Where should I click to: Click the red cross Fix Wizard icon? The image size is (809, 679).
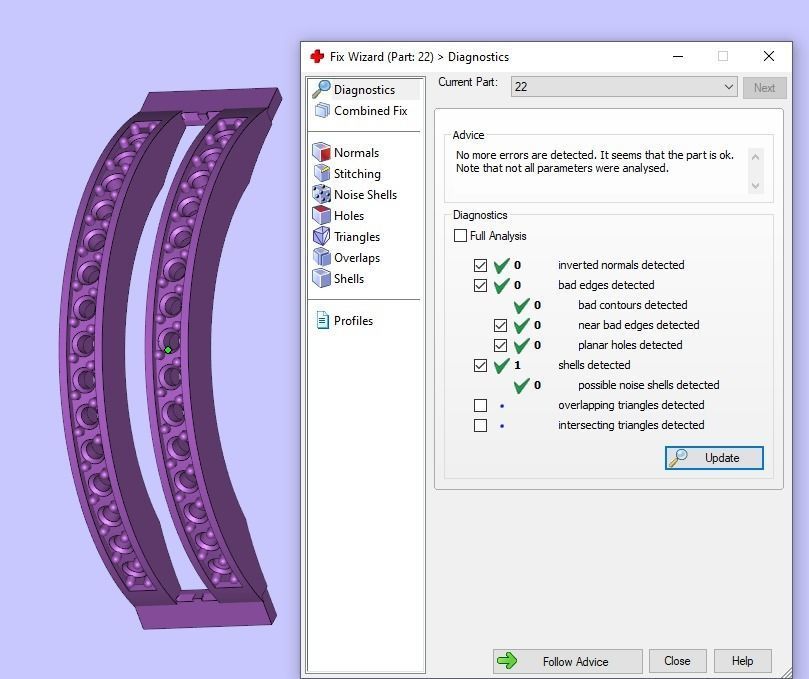(x=317, y=56)
